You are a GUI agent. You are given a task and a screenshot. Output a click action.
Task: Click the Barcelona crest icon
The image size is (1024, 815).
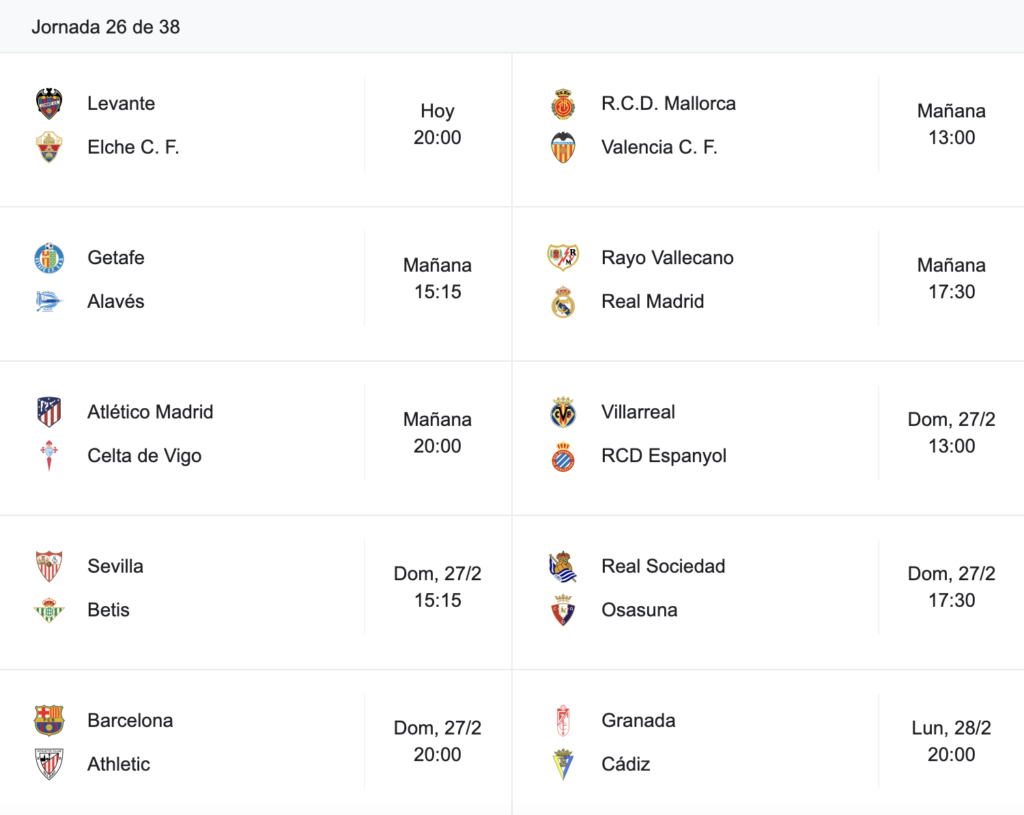49,720
